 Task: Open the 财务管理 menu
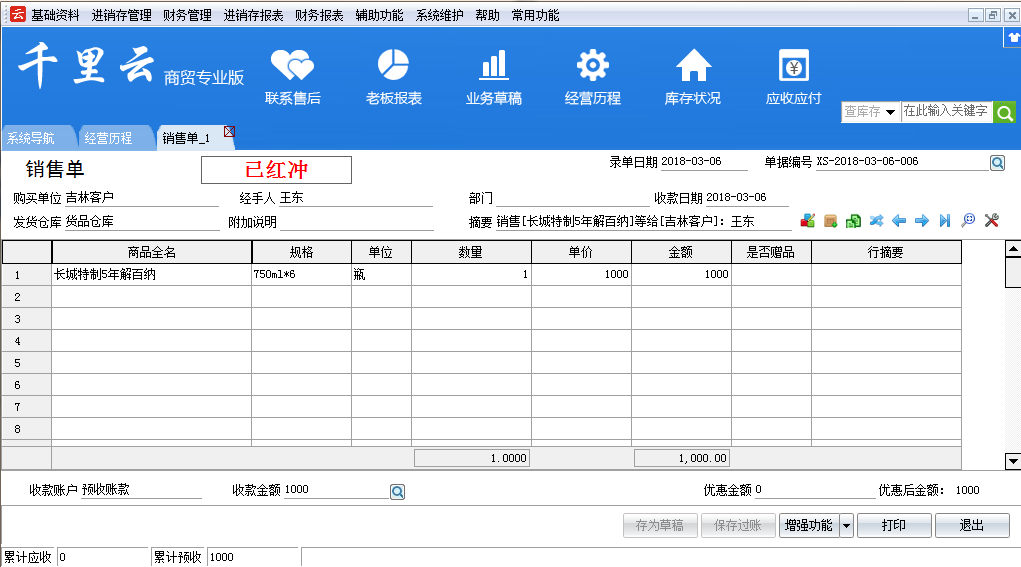[187, 15]
